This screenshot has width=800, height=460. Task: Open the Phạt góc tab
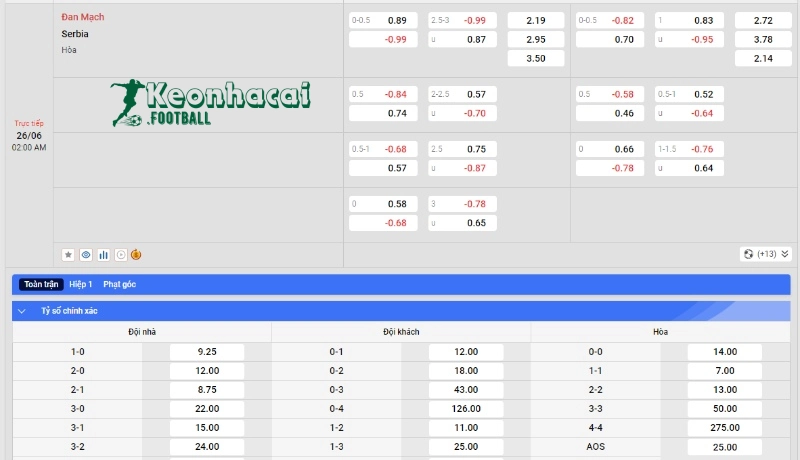point(119,285)
